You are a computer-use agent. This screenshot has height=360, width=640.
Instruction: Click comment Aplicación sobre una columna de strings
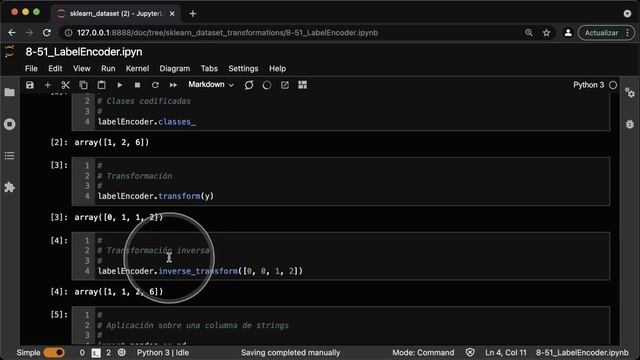point(193,325)
